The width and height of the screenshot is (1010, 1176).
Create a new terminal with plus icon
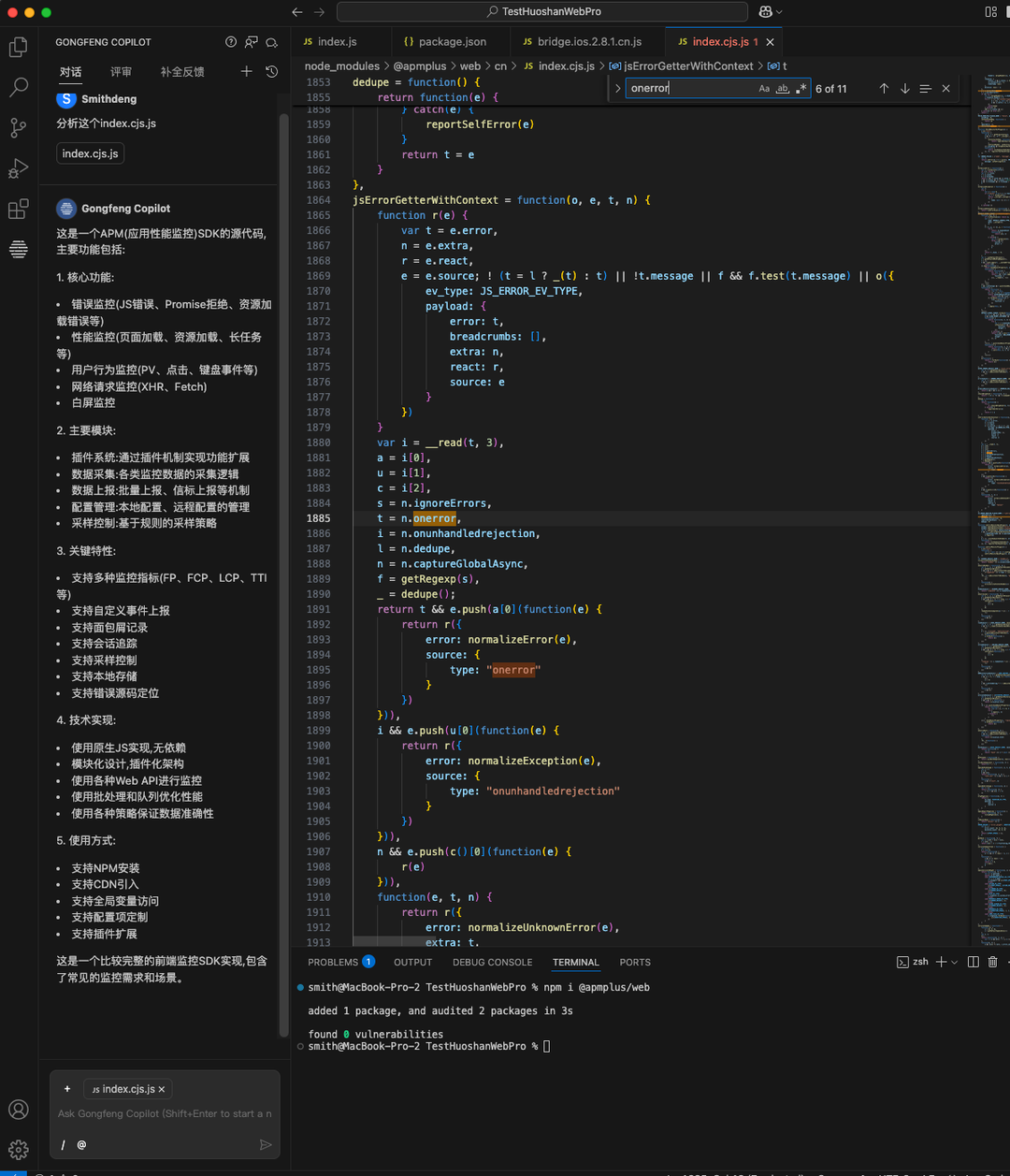click(x=942, y=962)
